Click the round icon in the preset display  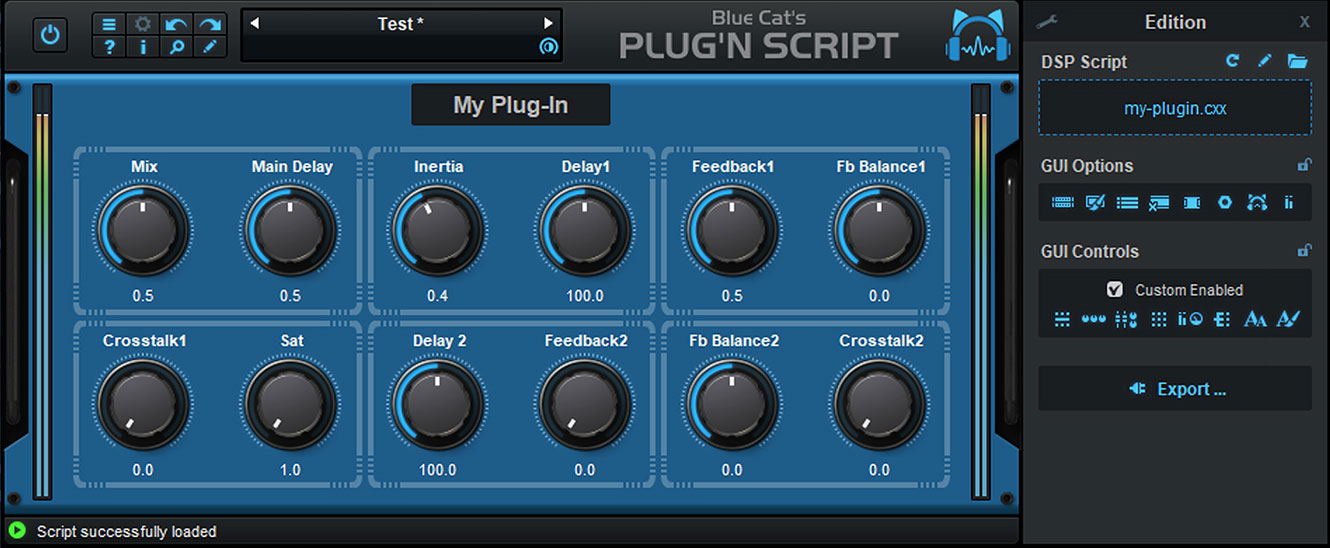[x=548, y=47]
